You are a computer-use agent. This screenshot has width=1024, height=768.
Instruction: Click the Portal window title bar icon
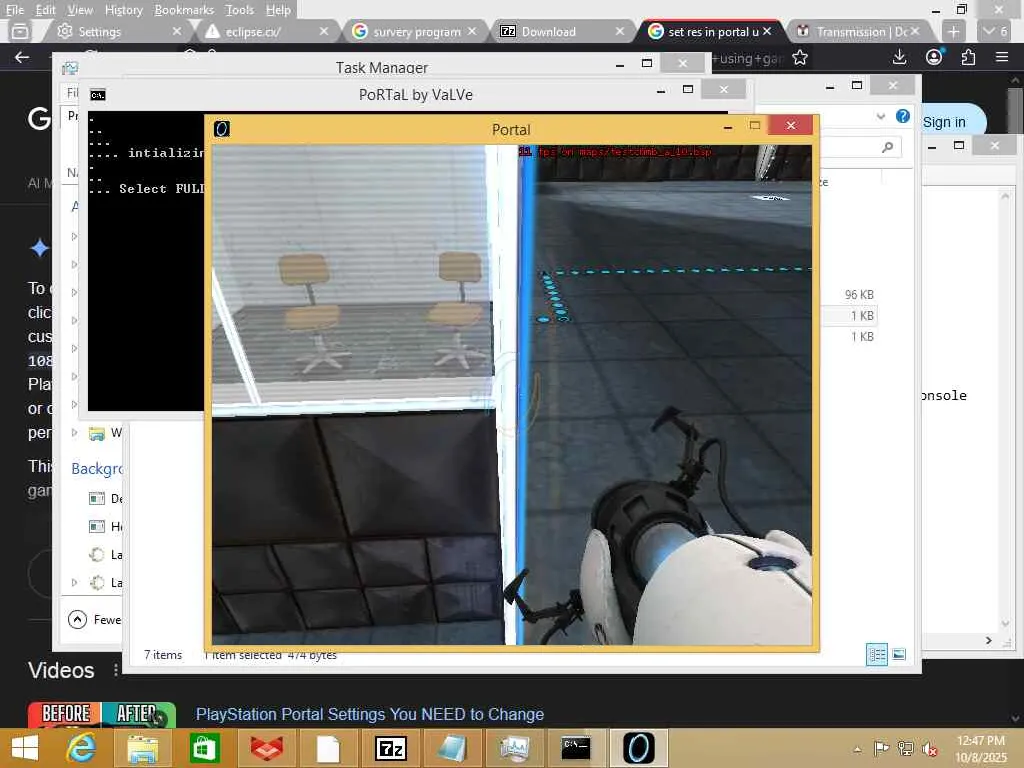[222, 129]
